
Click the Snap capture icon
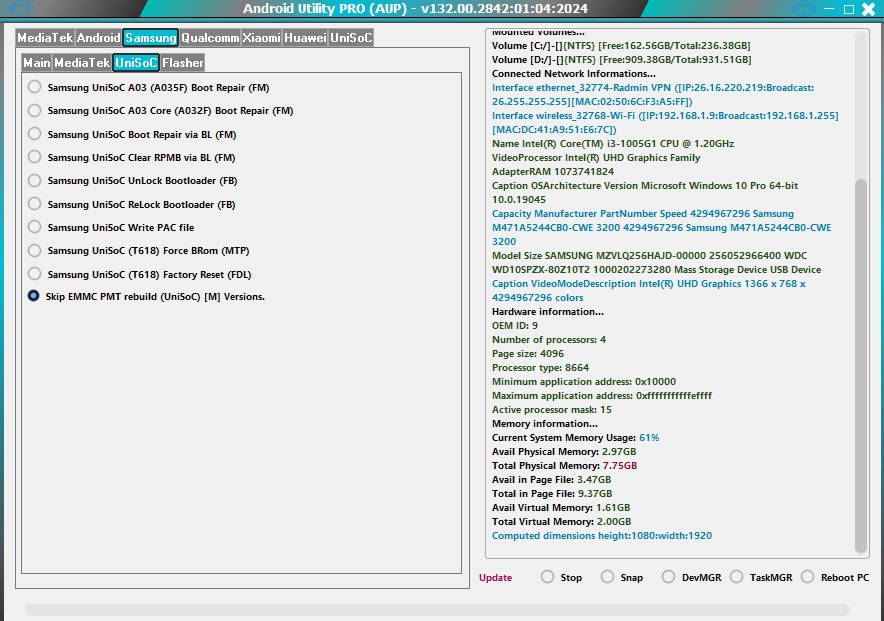point(606,577)
